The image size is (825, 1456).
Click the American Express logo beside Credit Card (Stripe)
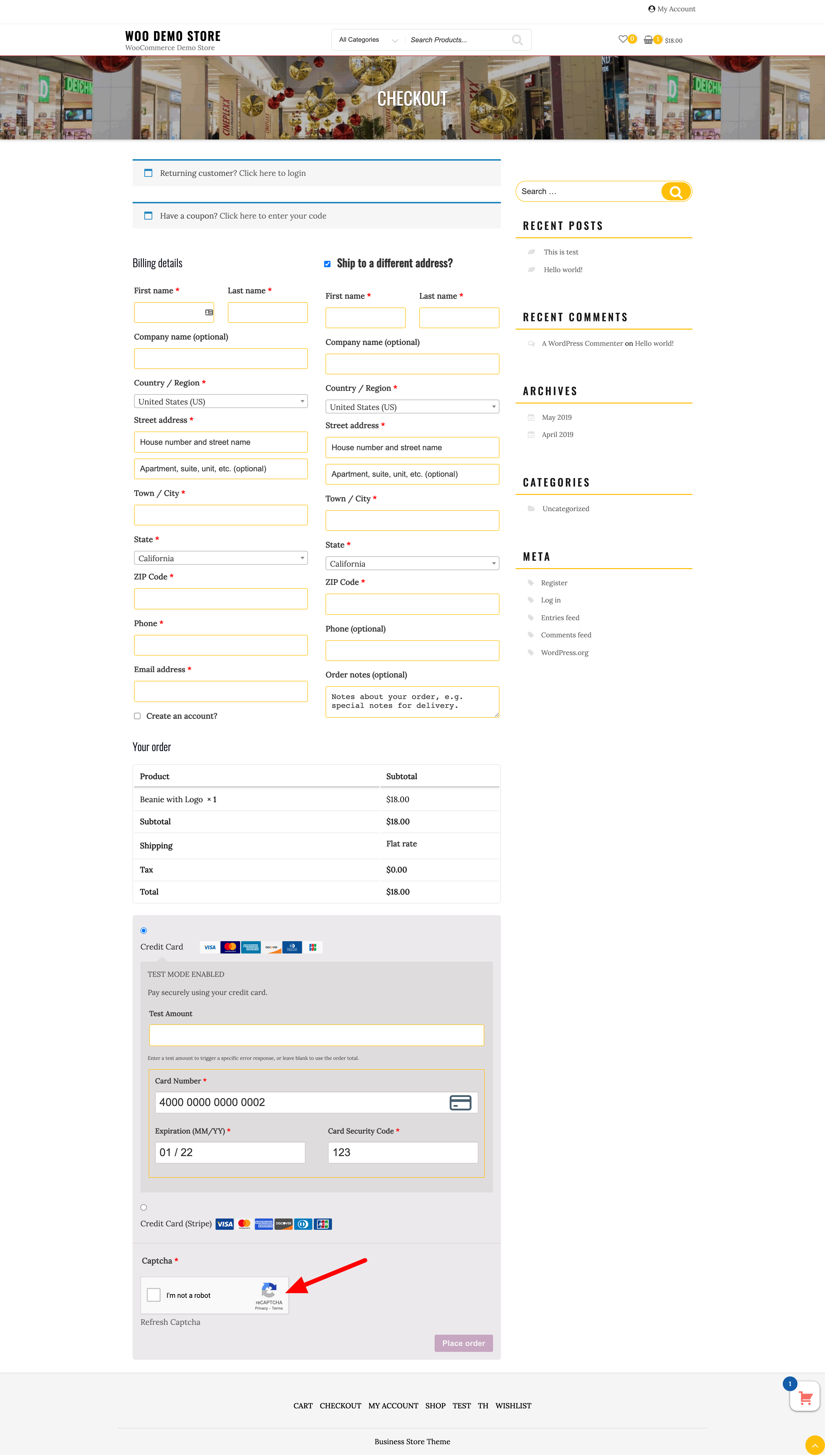(263, 1224)
